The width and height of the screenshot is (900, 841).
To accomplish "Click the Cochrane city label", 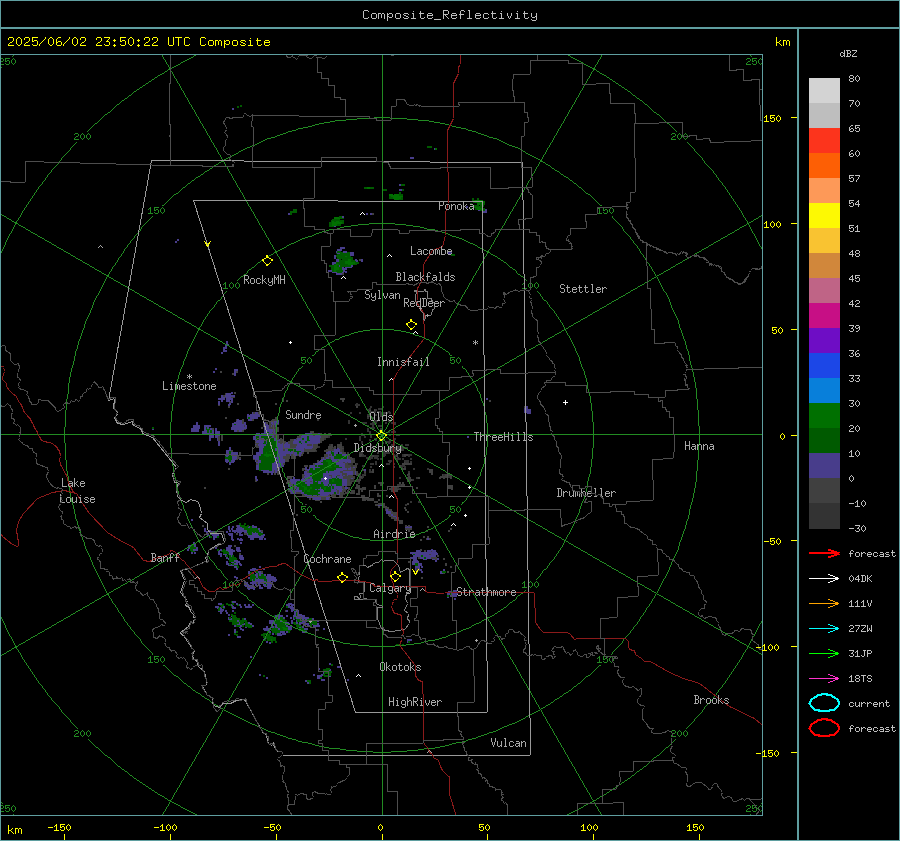I will point(327,559).
